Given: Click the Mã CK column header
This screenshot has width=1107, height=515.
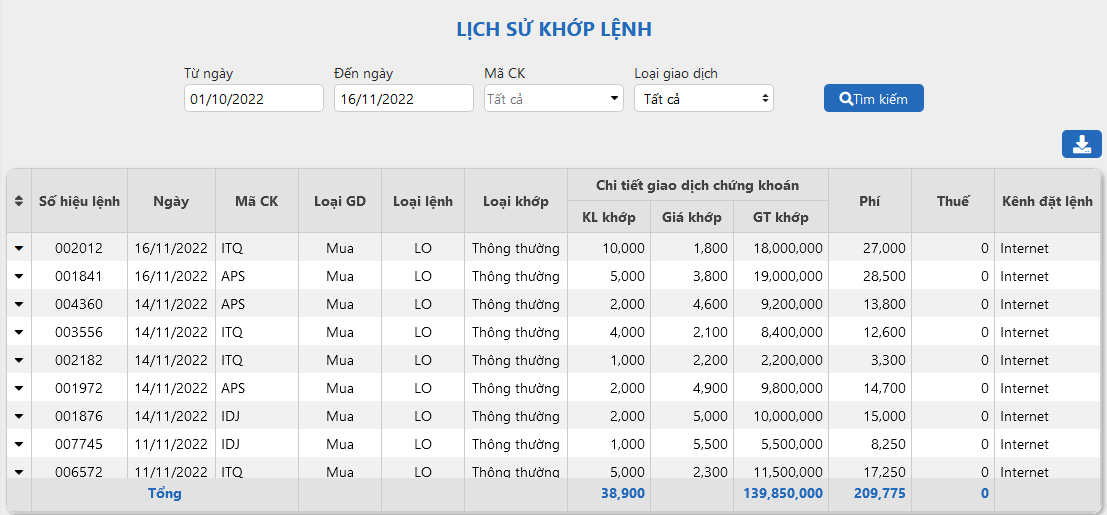Looking at the screenshot, I should point(257,201).
